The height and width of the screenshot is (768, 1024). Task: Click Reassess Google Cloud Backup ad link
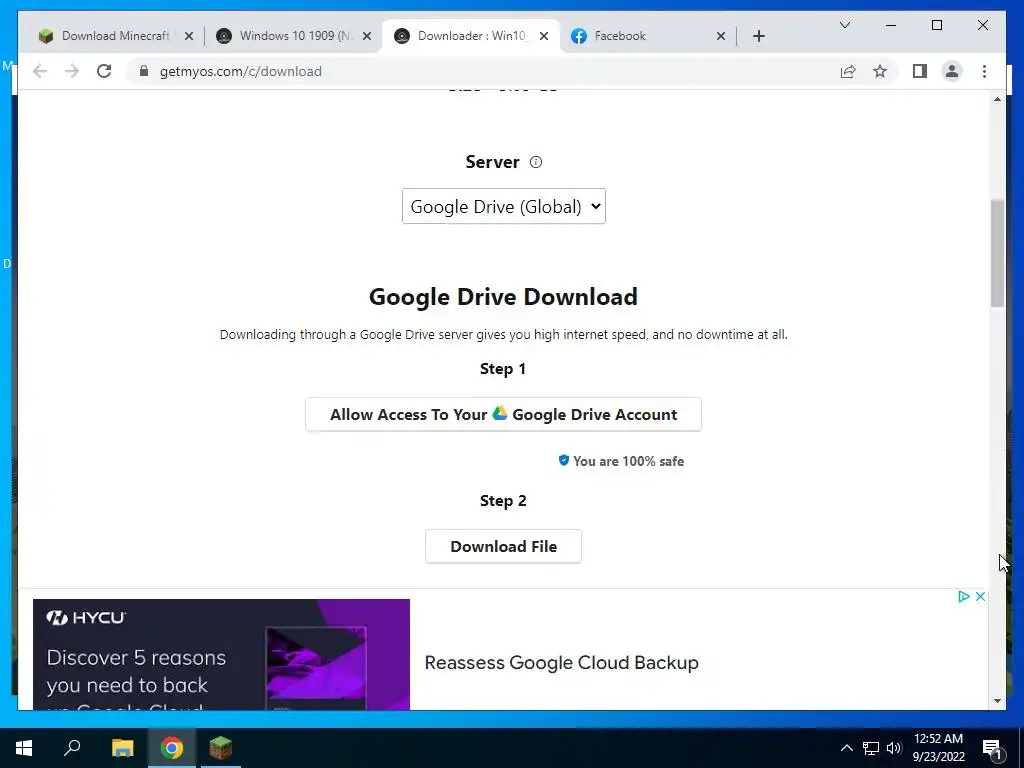coord(561,662)
